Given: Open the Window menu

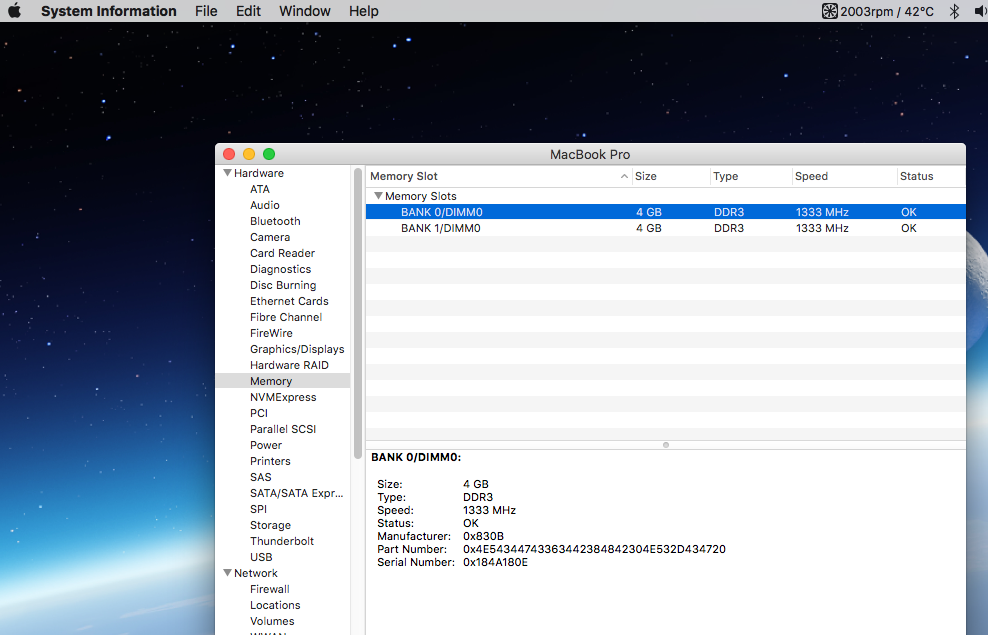Looking at the screenshot, I should click(305, 11).
